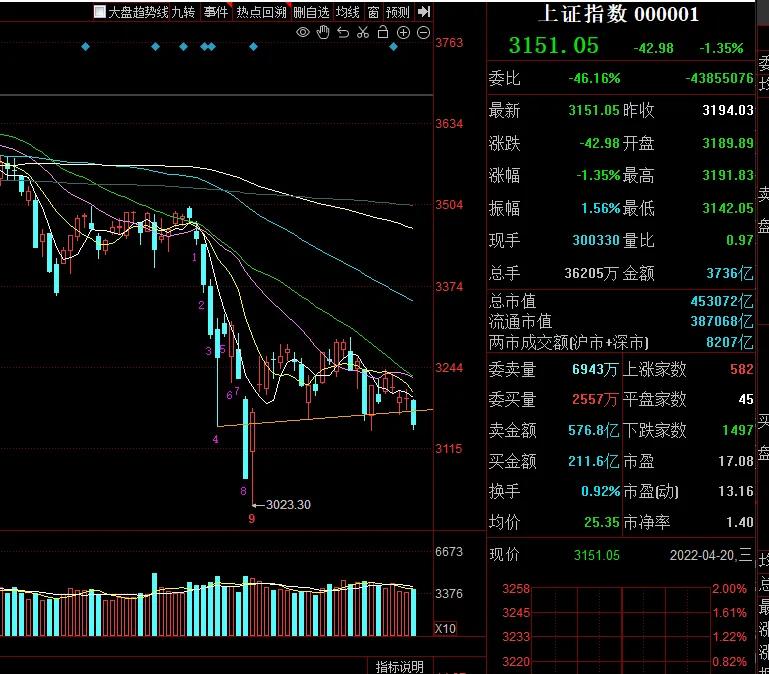Click the large 3151.05 index price
Screen dimensions: 769x674
pos(553,46)
